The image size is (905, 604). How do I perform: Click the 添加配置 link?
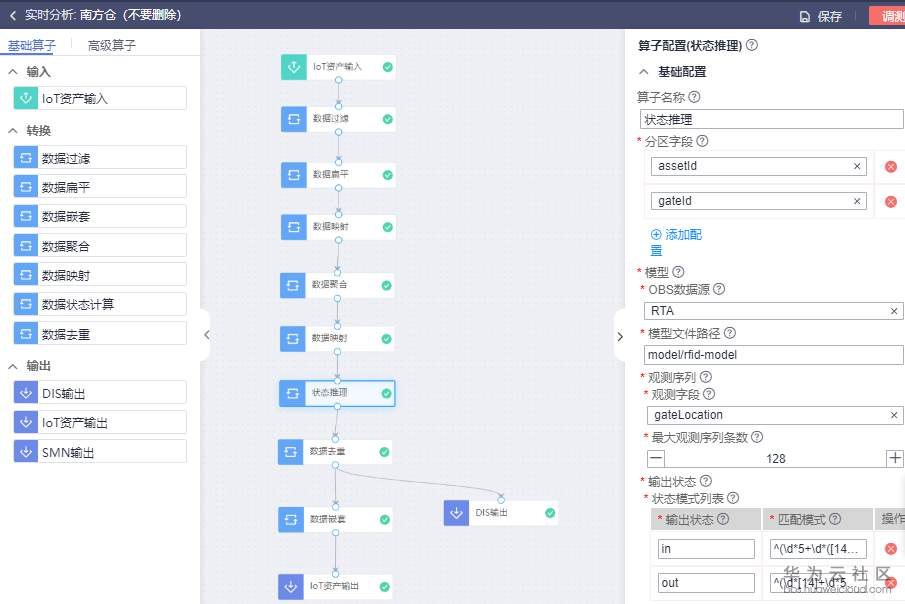coord(676,242)
